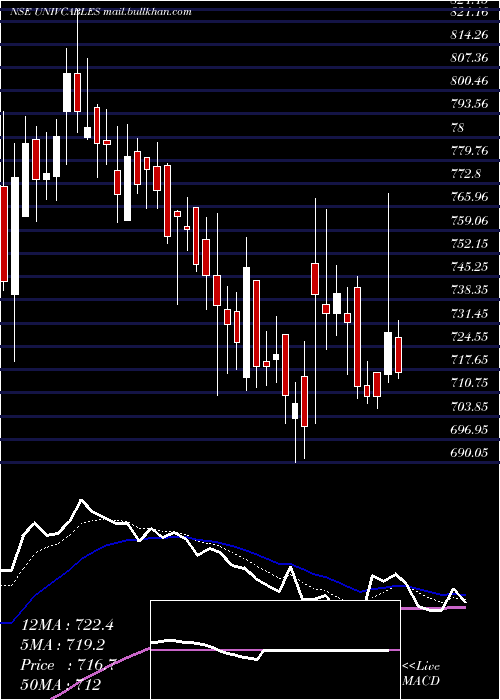
Task: Select the 696.95 price axis label
Action: coord(469,430)
